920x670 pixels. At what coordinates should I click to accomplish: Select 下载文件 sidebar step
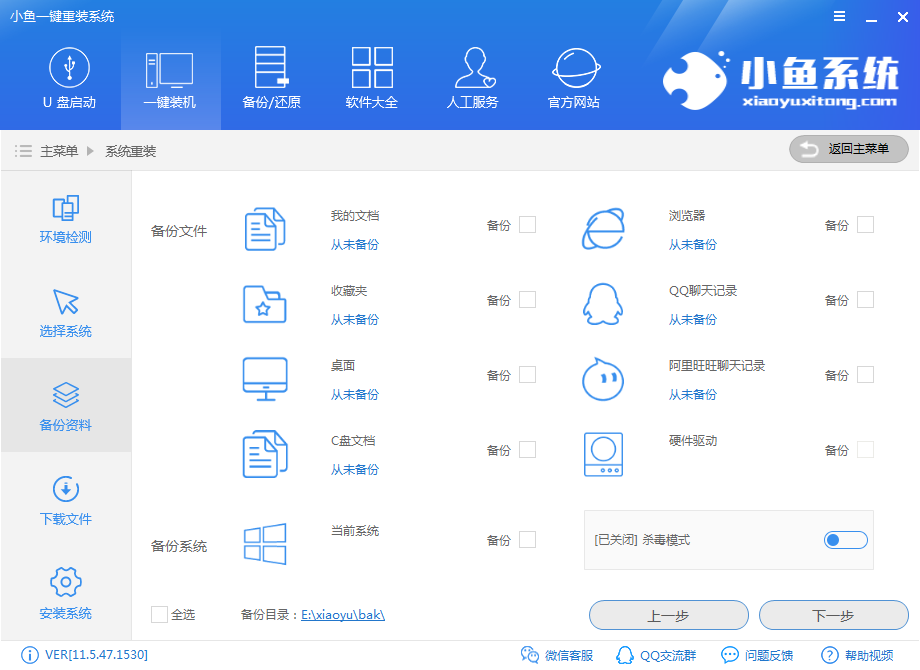(66, 501)
